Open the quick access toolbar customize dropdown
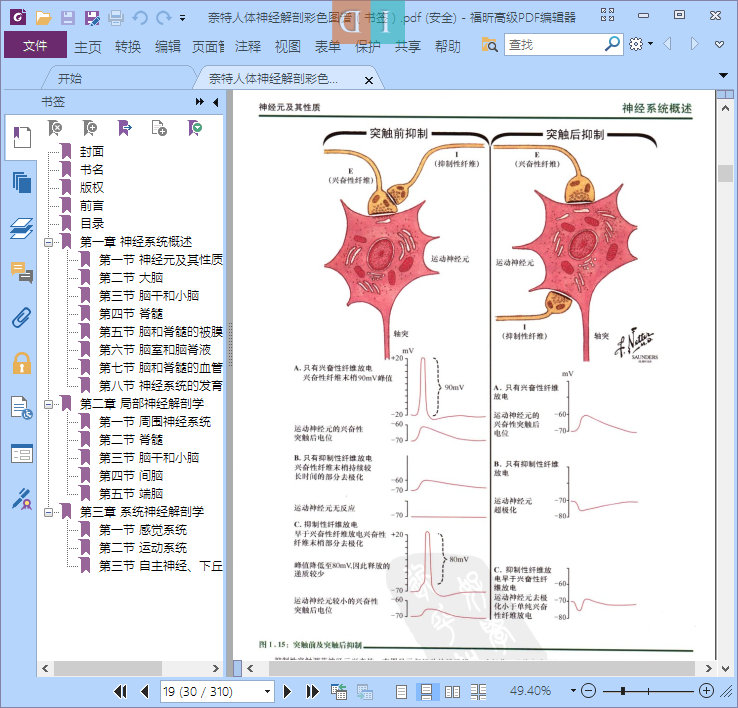This screenshot has height=708, width=738. [182, 18]
